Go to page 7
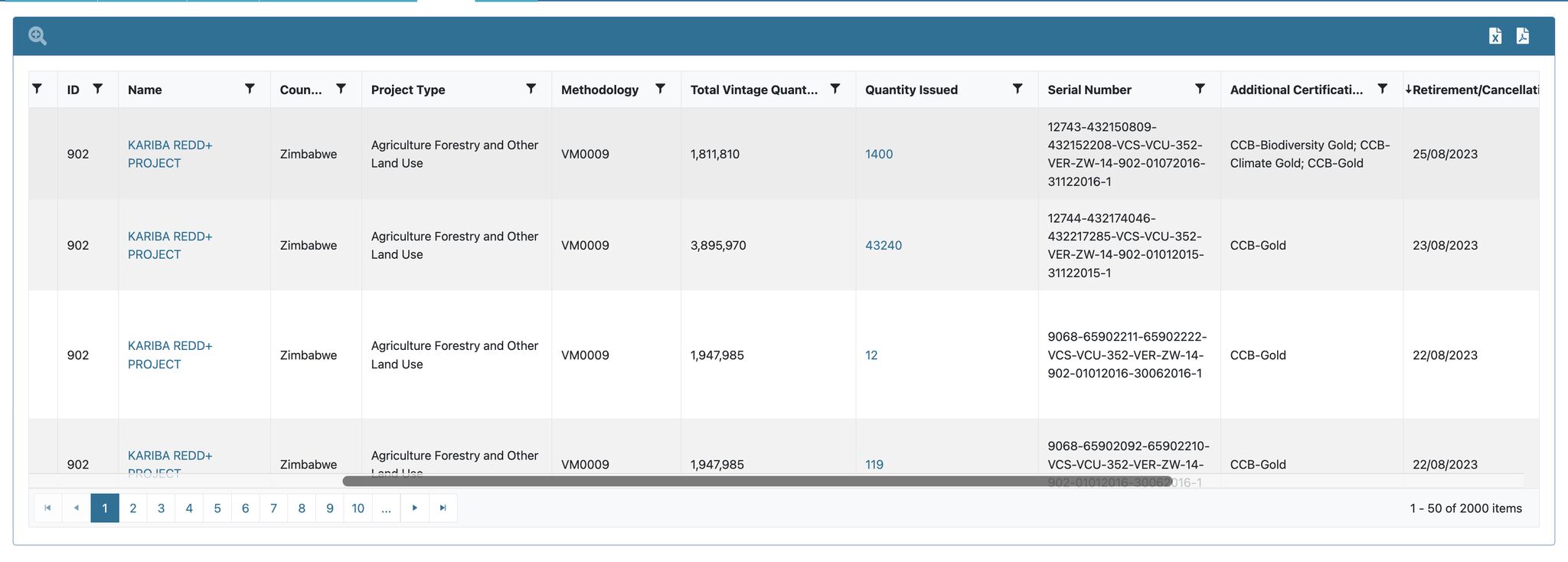 pos(273,508)
